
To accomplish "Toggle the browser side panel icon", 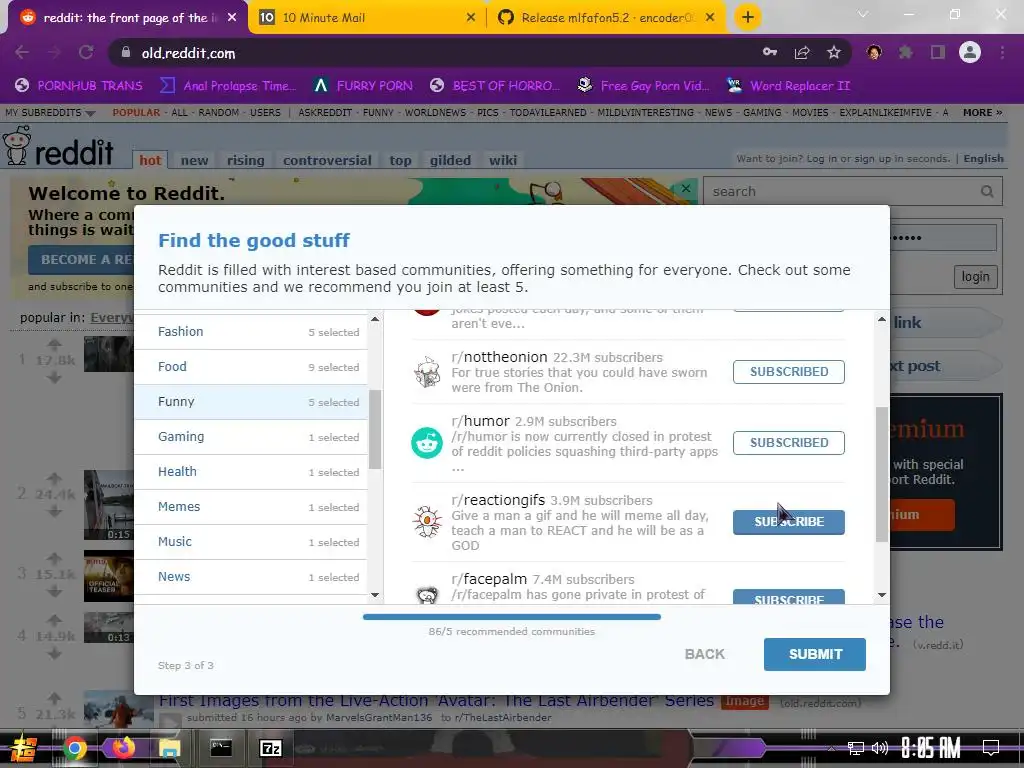I will coord(938,52).
